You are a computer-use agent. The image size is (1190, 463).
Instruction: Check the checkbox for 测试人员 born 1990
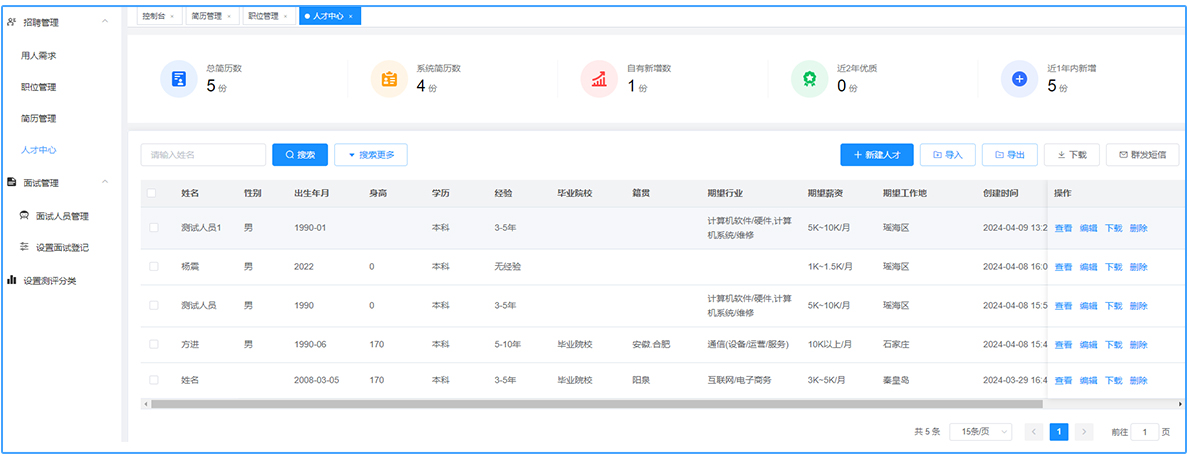pos(154,305)
